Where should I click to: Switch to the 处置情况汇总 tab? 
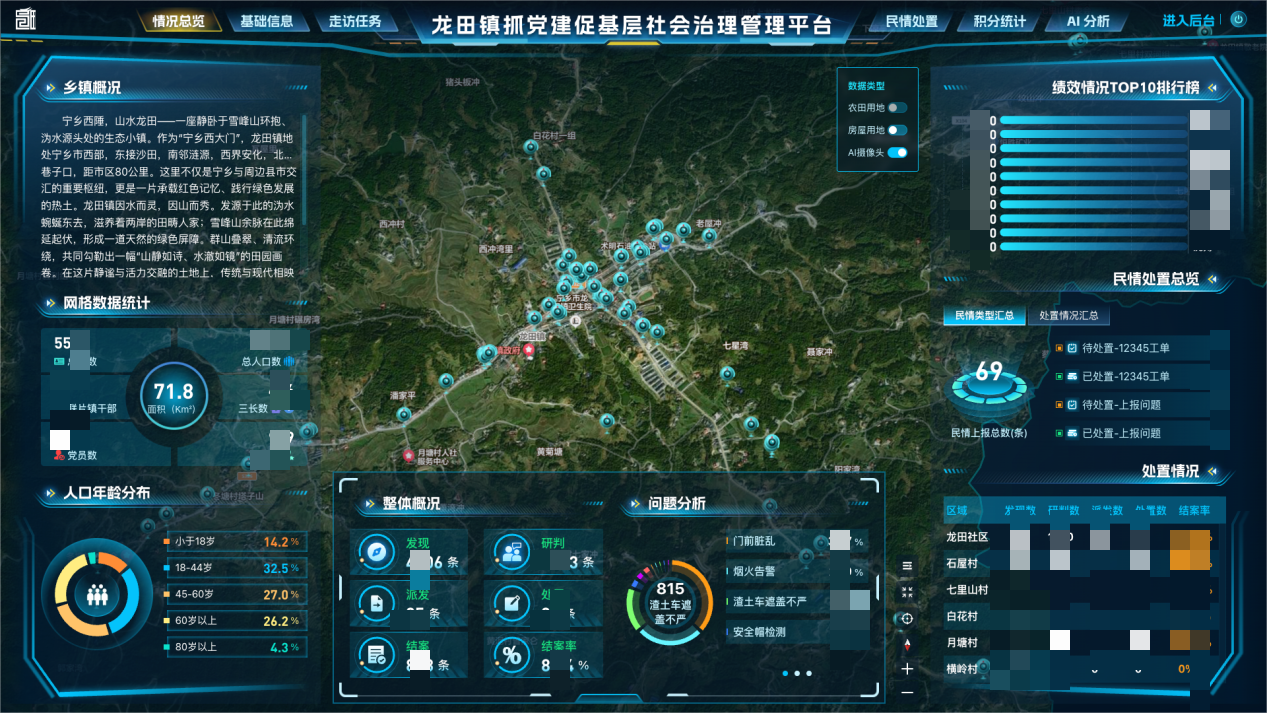click(x=1068, y=316)
